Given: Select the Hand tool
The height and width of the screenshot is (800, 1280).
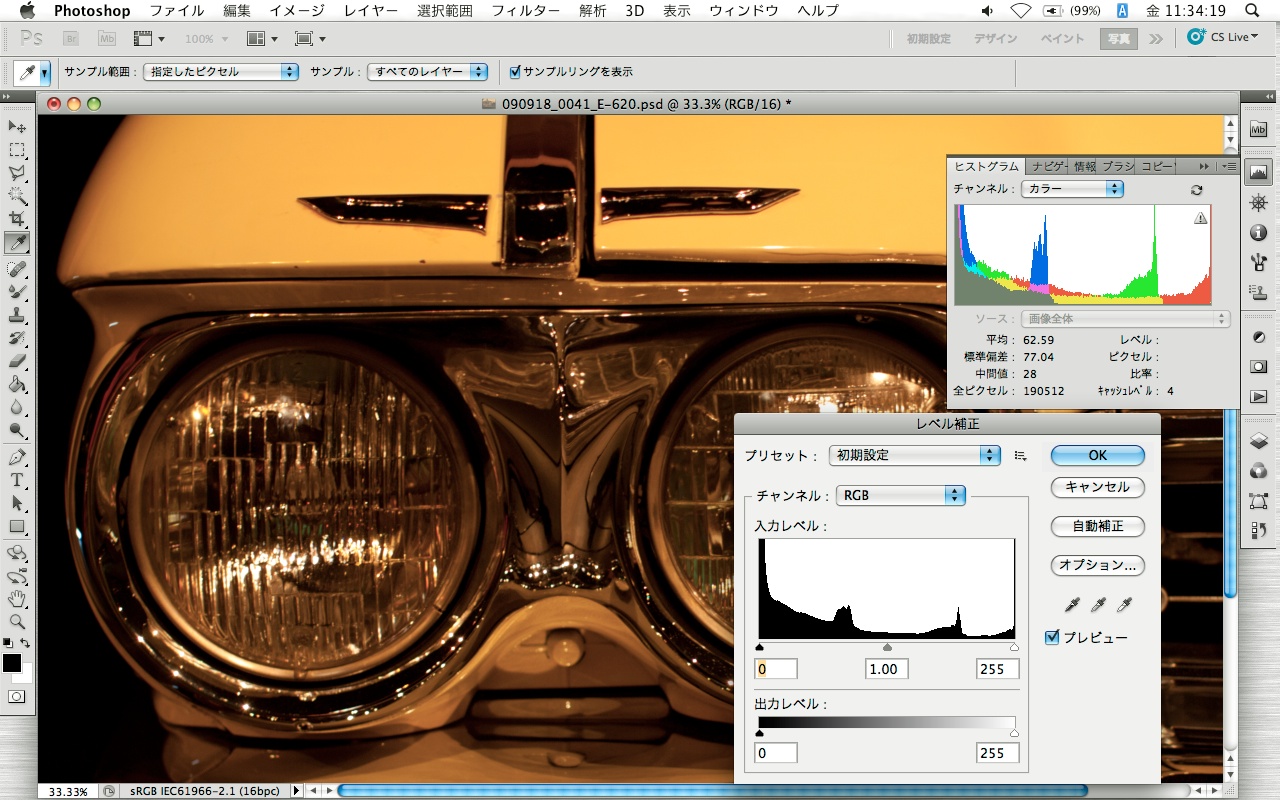Looking at the screenshot, I should coord(14,597).
